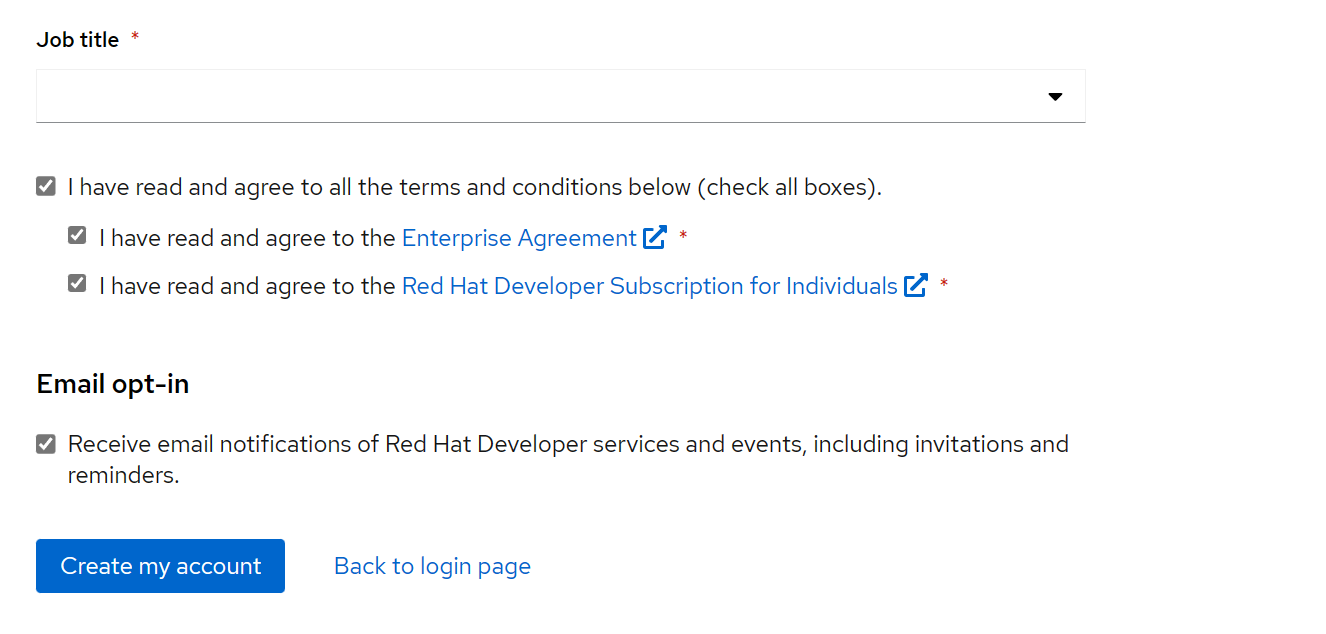Click required asterisk beside Job title
The image size is (1326, 634).
click(x=135, y=38)
